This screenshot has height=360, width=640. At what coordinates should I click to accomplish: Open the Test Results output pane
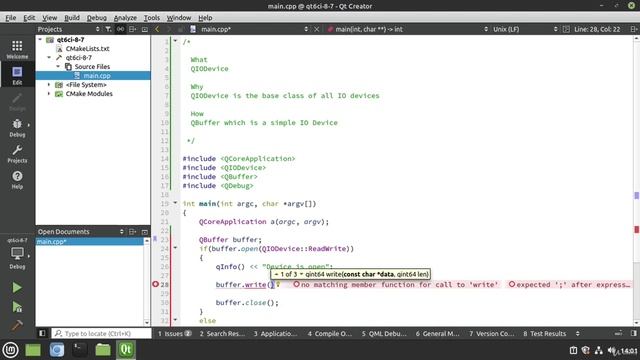[x=544, y=333]
